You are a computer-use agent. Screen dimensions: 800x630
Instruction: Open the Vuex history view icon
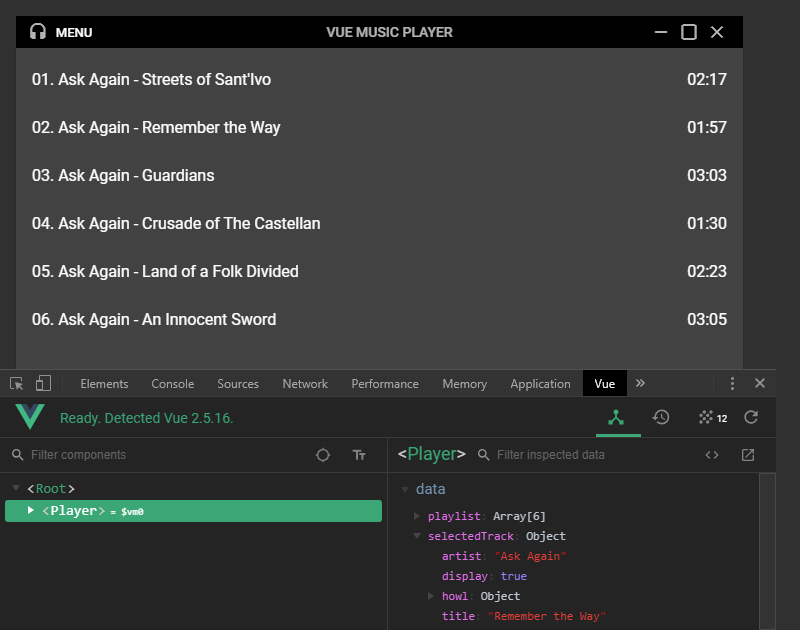[661, 417]
